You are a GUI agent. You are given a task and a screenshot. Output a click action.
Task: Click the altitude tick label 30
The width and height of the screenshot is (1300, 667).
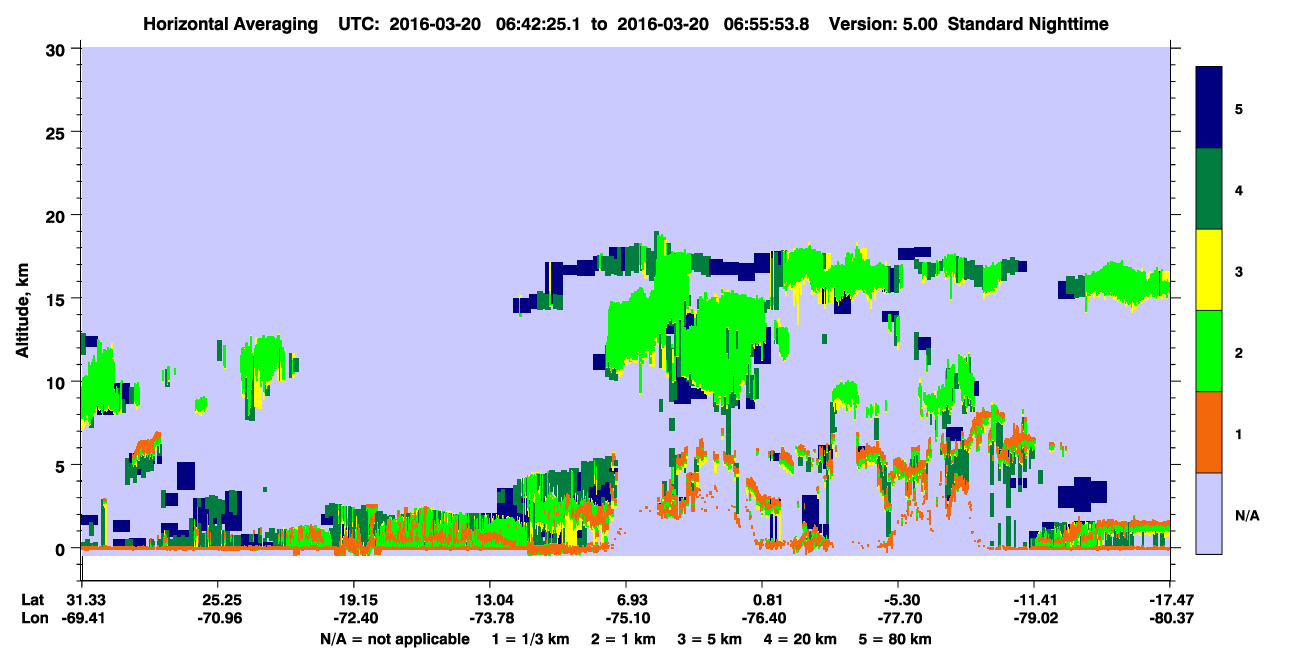click(57, 49)
